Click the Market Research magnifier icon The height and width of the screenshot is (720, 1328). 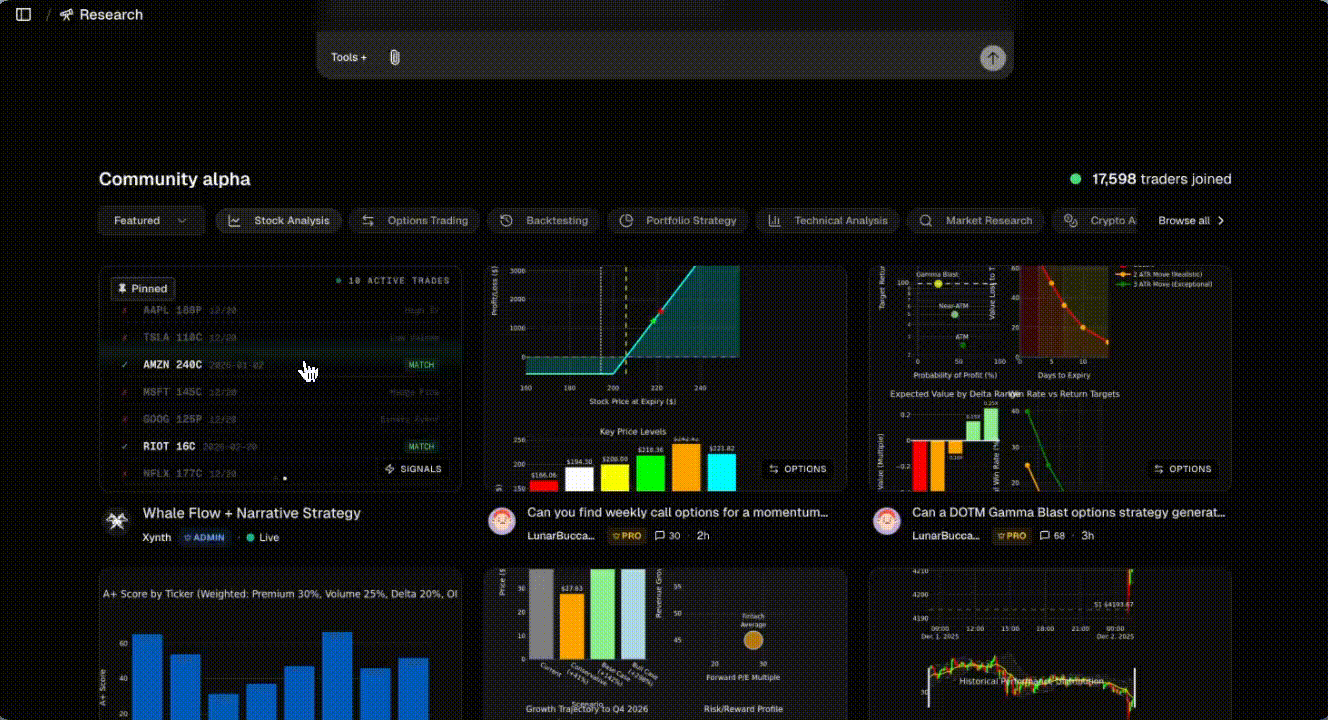pyautogui.click(x=926, y=221)
